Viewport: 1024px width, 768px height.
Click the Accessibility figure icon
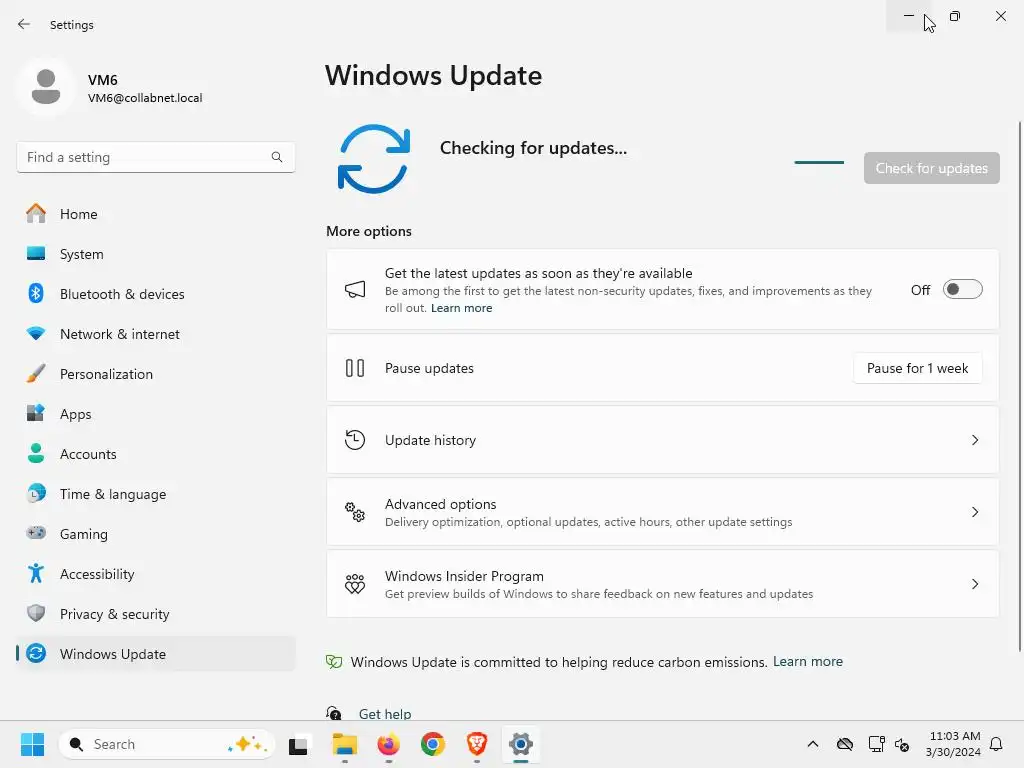click(x=36, y=573)
